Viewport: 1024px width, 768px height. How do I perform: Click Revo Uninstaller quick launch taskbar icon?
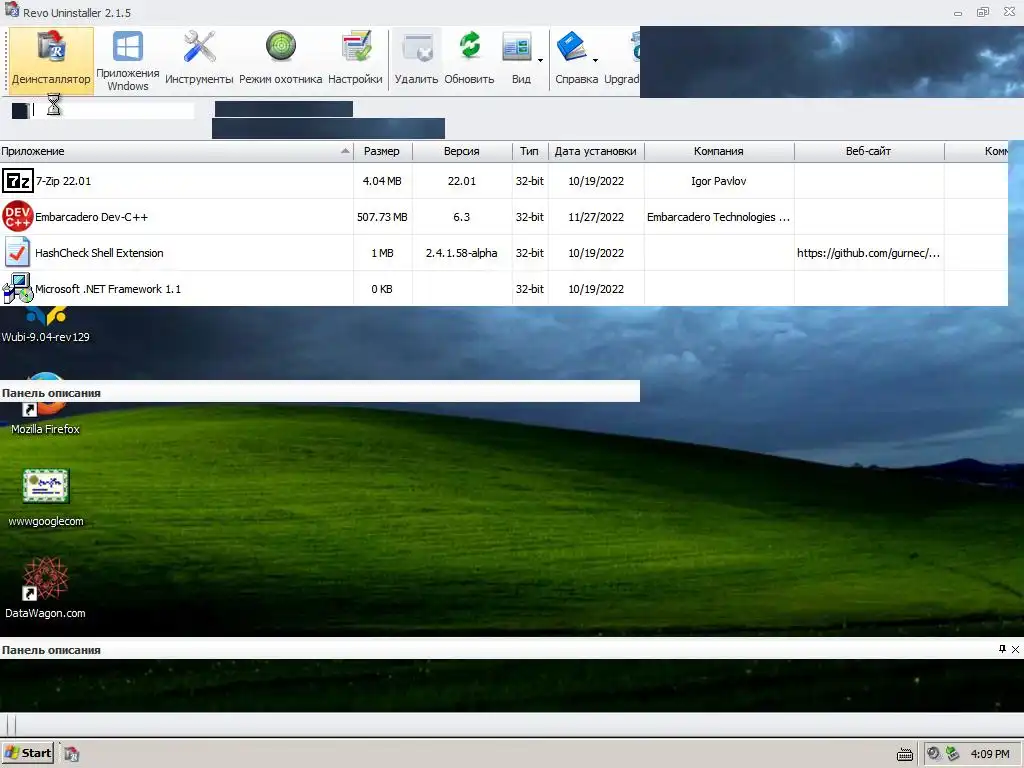pos(72,754)
